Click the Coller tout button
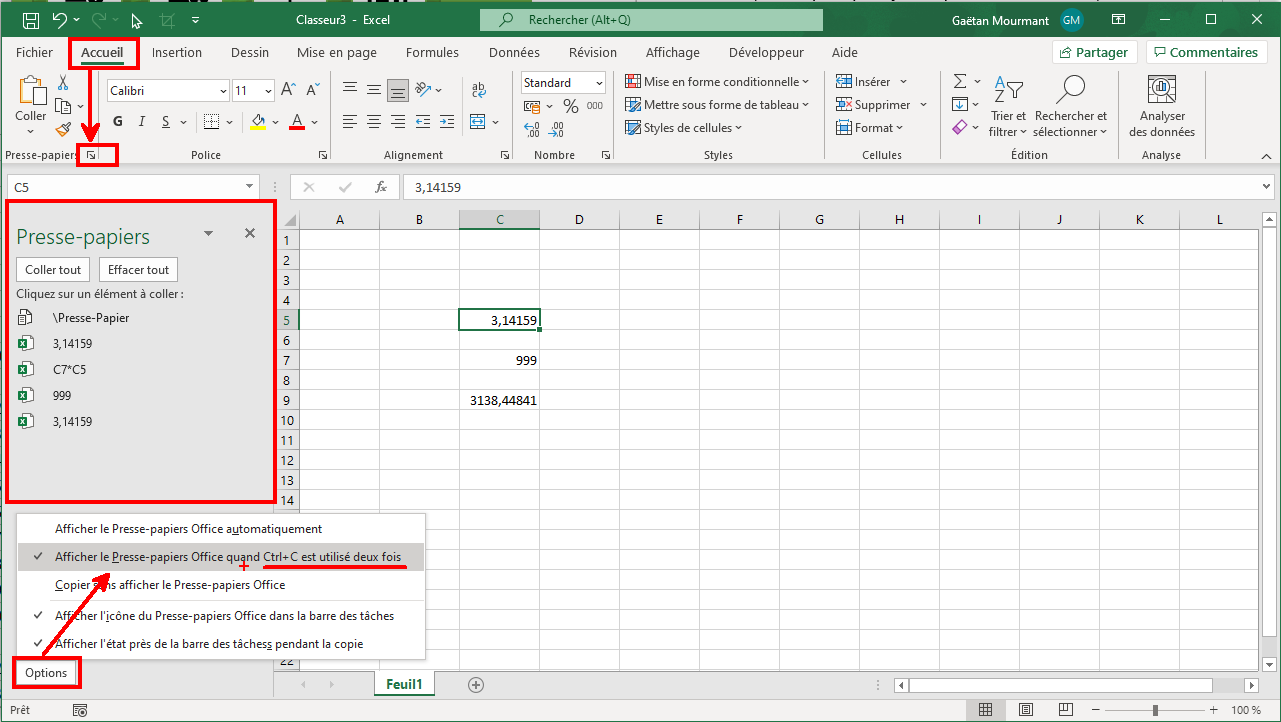The image size is (1281, 722). point(53,270)
